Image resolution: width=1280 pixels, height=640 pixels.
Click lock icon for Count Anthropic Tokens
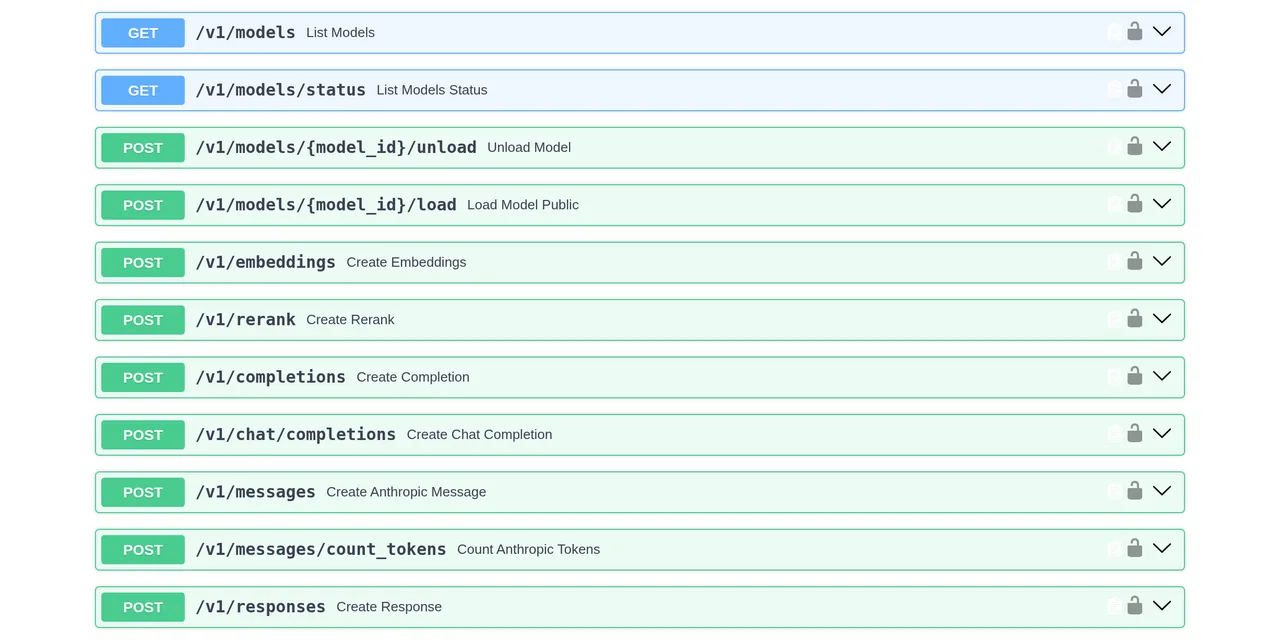point(1134,549)
